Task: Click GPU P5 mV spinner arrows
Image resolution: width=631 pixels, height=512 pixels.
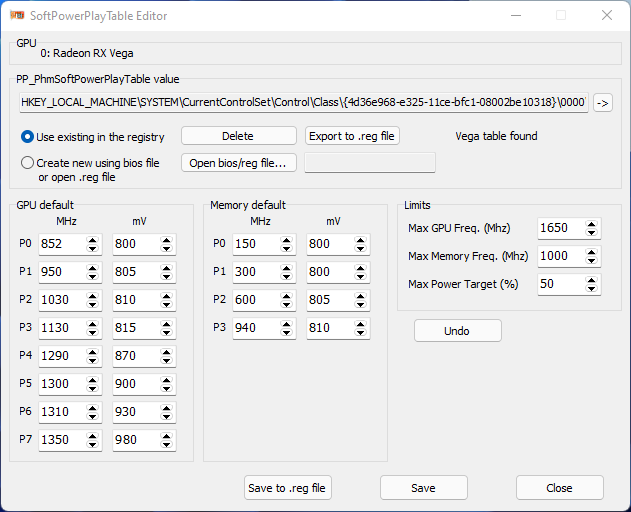Action: click(167, 384)
